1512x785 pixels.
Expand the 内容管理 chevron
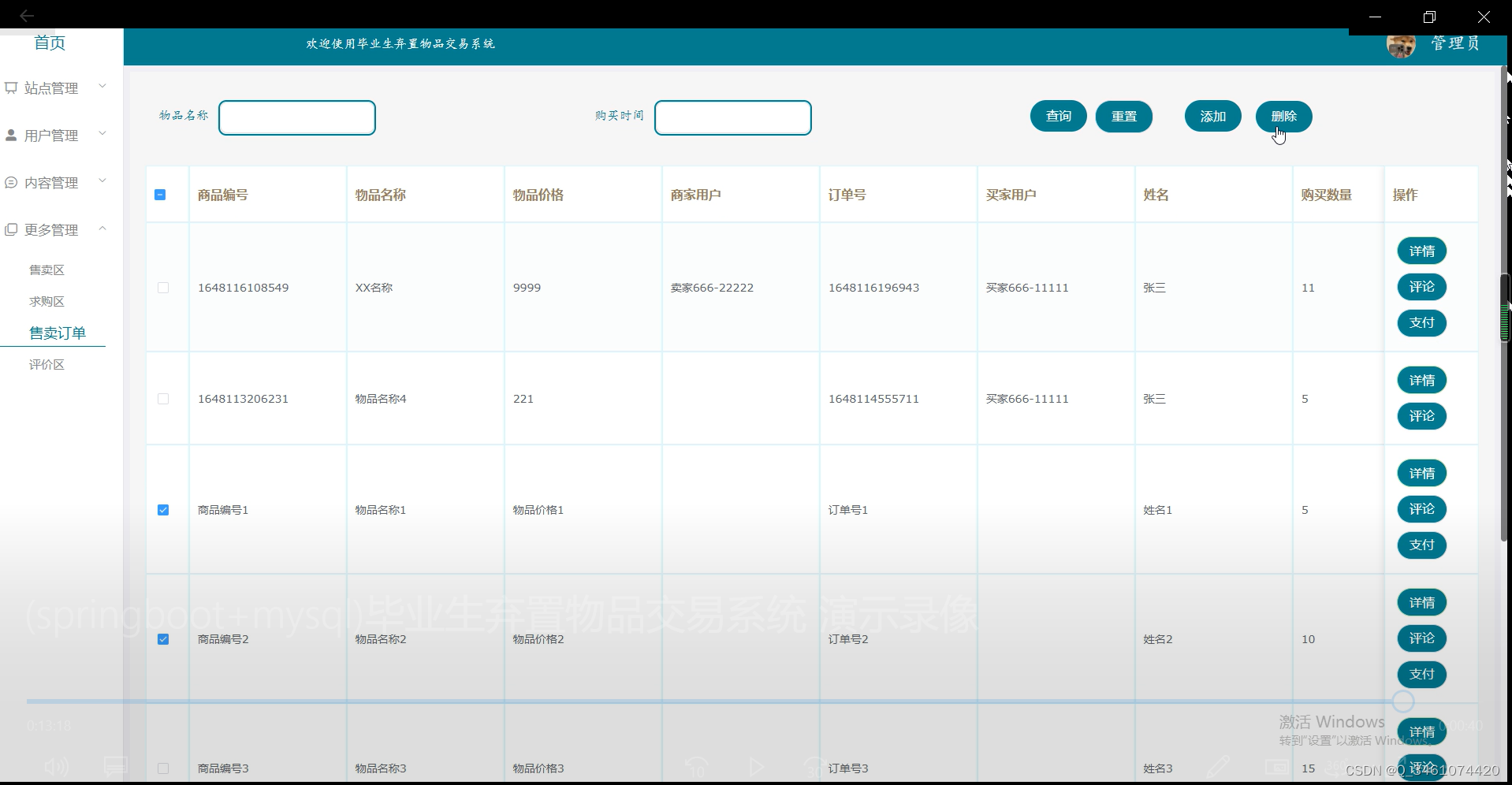102,180
